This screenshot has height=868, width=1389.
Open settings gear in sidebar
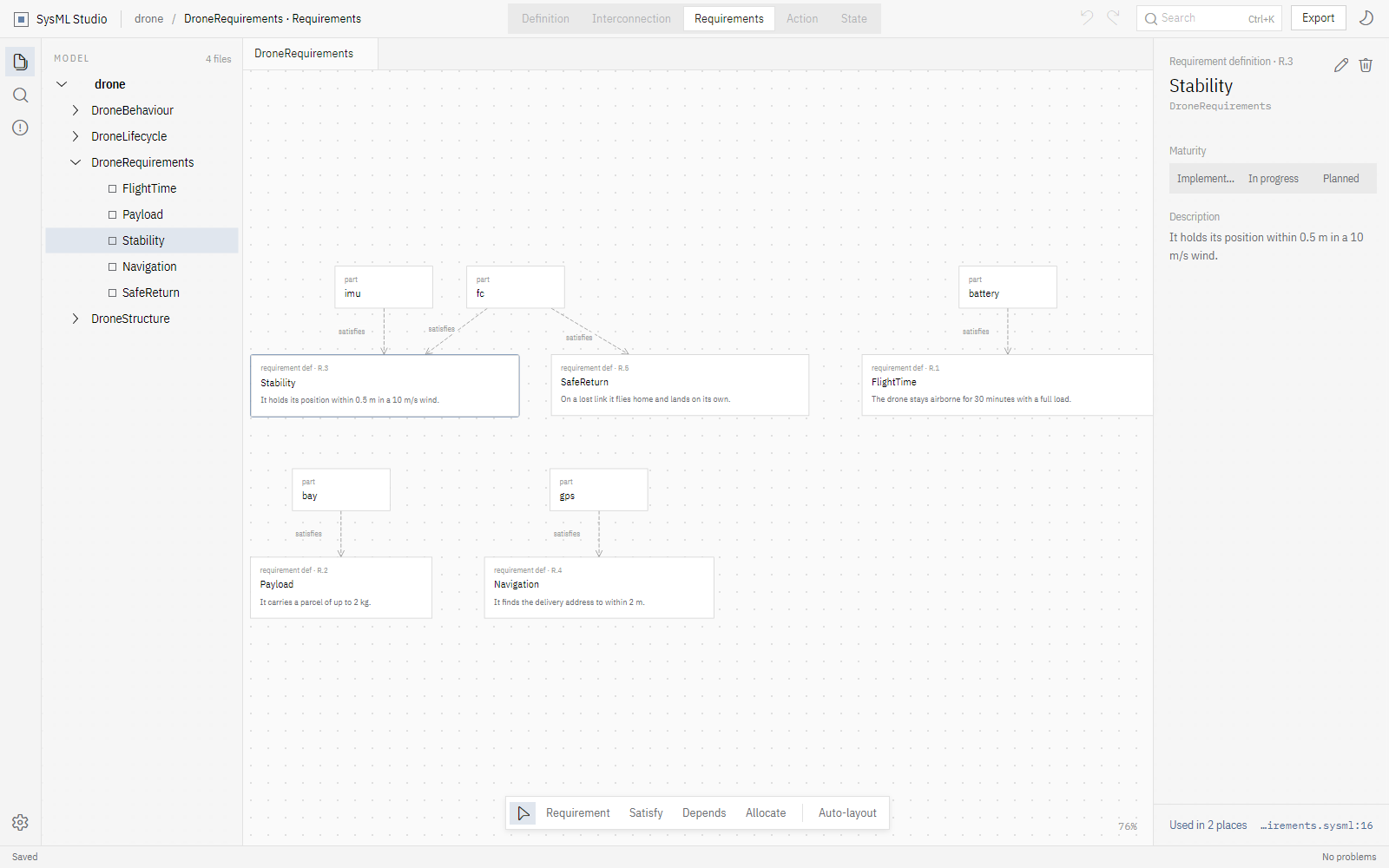tap(20, 822)
